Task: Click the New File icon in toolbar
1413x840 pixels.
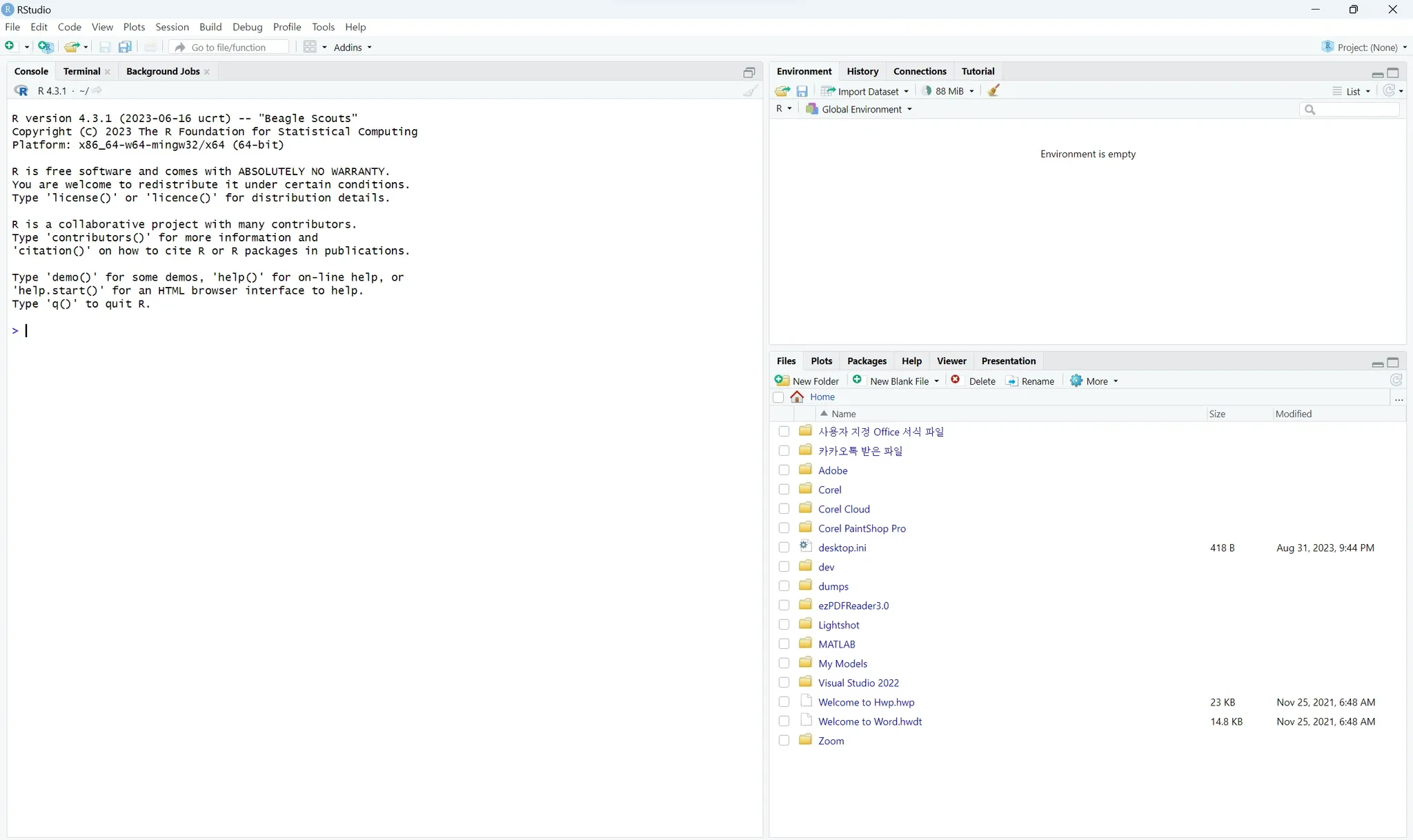Action: pyautogui.click(x=10, y=46)
